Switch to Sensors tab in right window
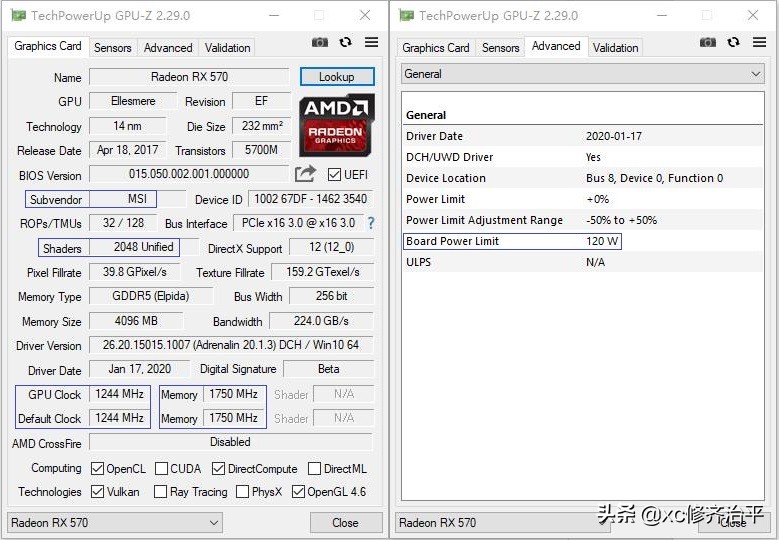779x540 pixels. [500, 48]
